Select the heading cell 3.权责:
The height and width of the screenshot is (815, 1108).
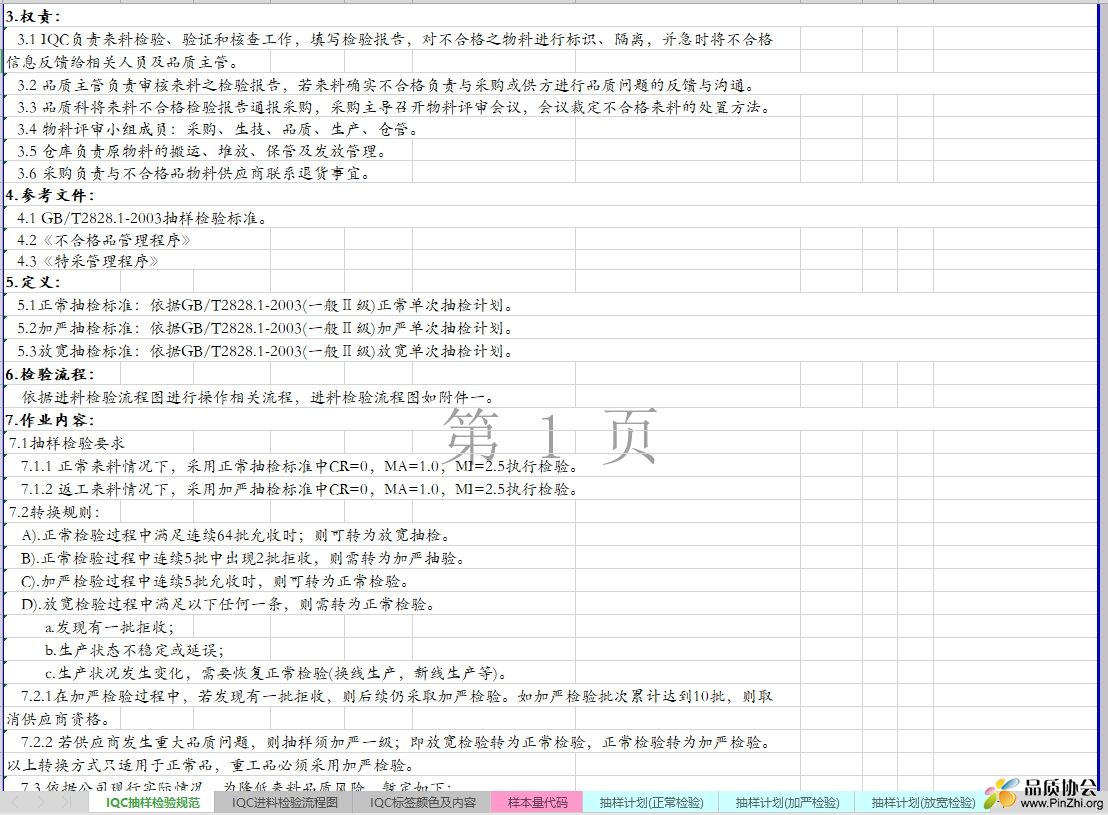tap(33, 17)
